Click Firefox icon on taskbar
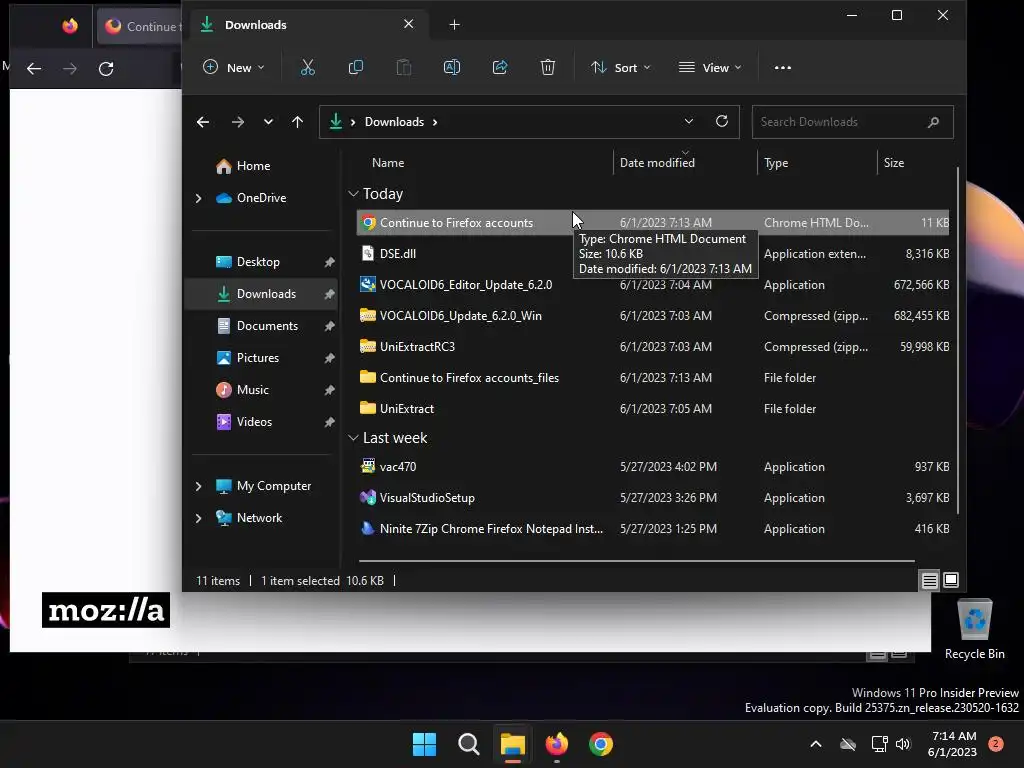The width and height of the screenshot is (1024, 768). tap(556, 744)
